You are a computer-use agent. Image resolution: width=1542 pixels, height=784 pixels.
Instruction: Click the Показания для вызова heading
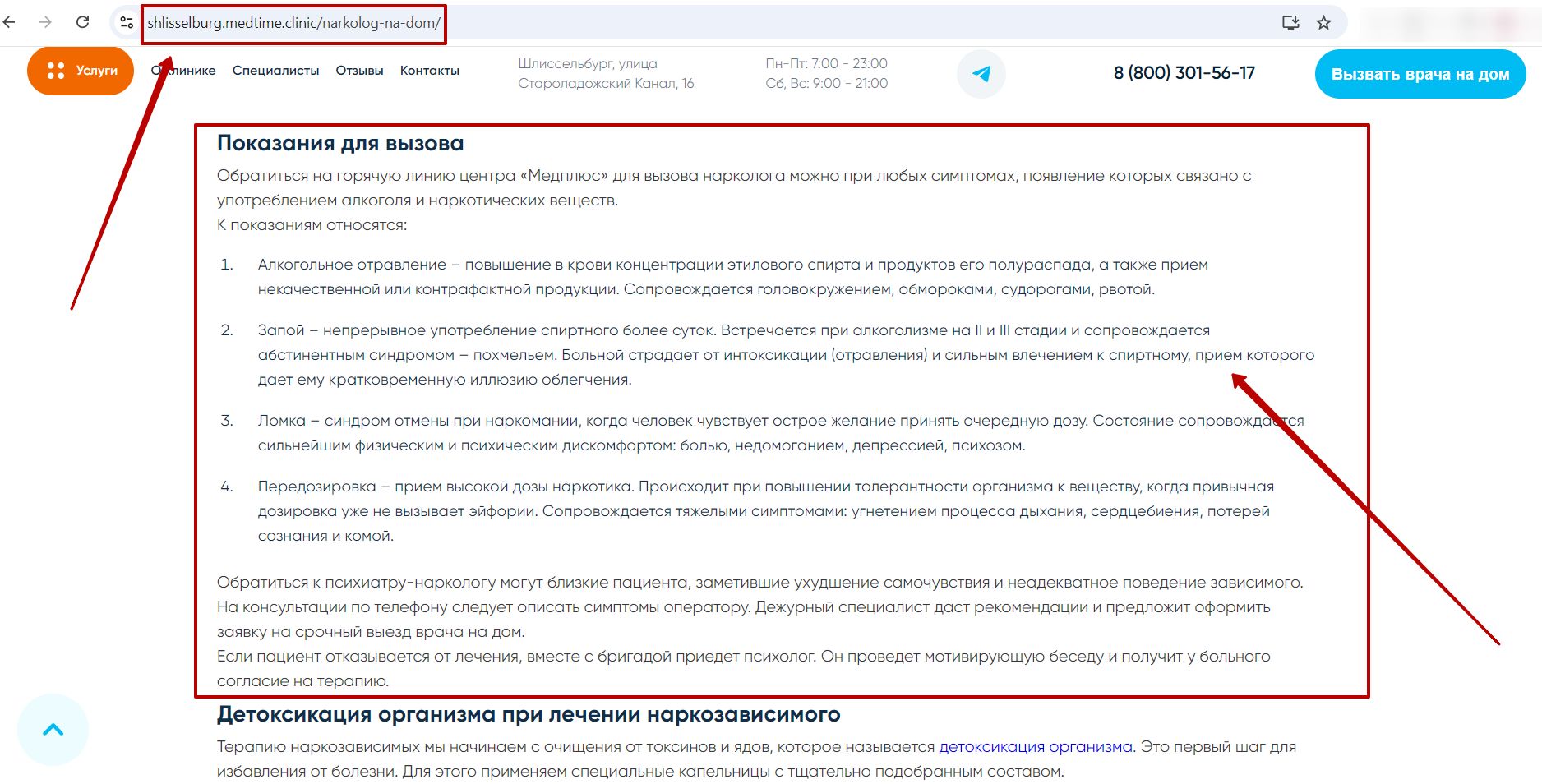pyautogui.click(x=340, y=143)
